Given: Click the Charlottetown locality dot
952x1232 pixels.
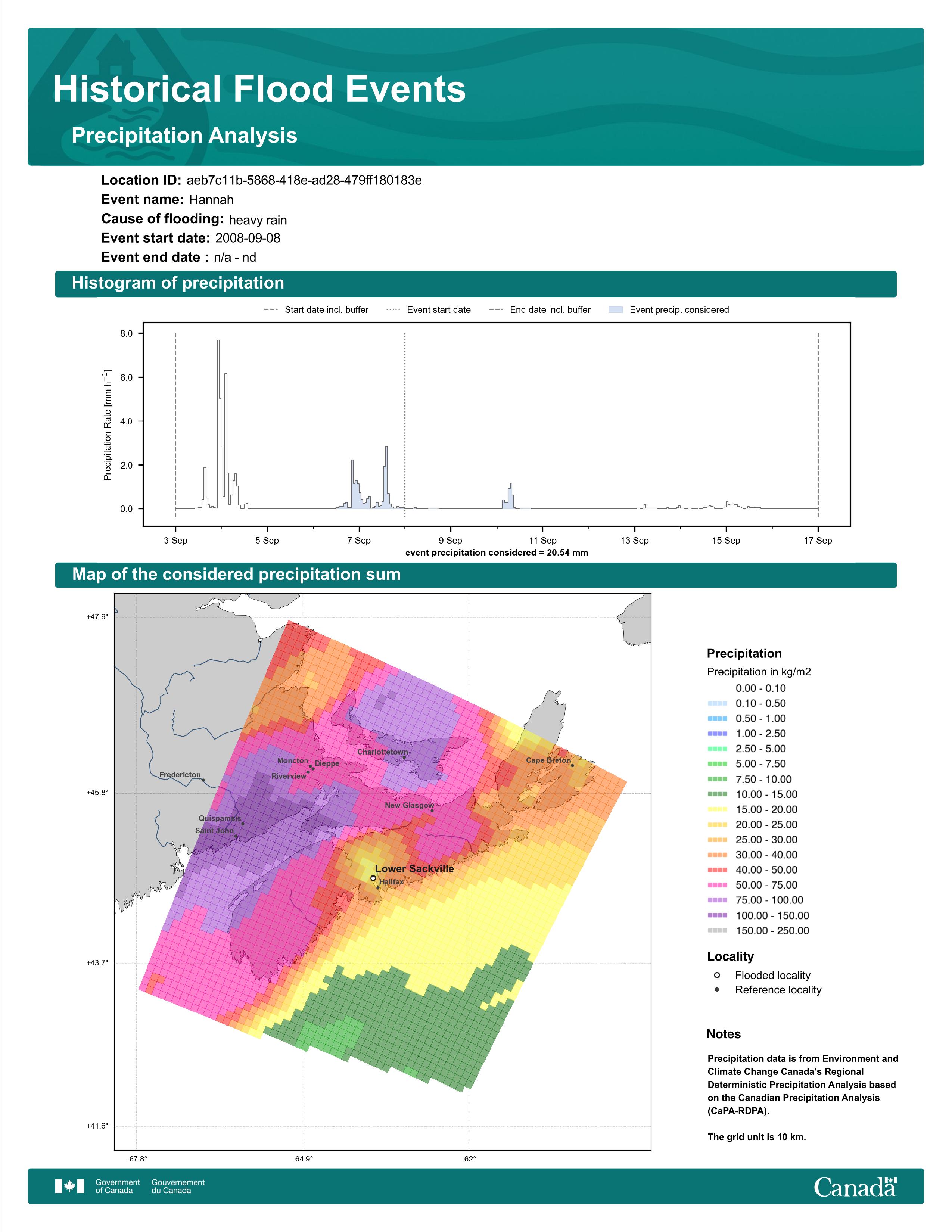Looking at the screenshot, I should (404, 757).
